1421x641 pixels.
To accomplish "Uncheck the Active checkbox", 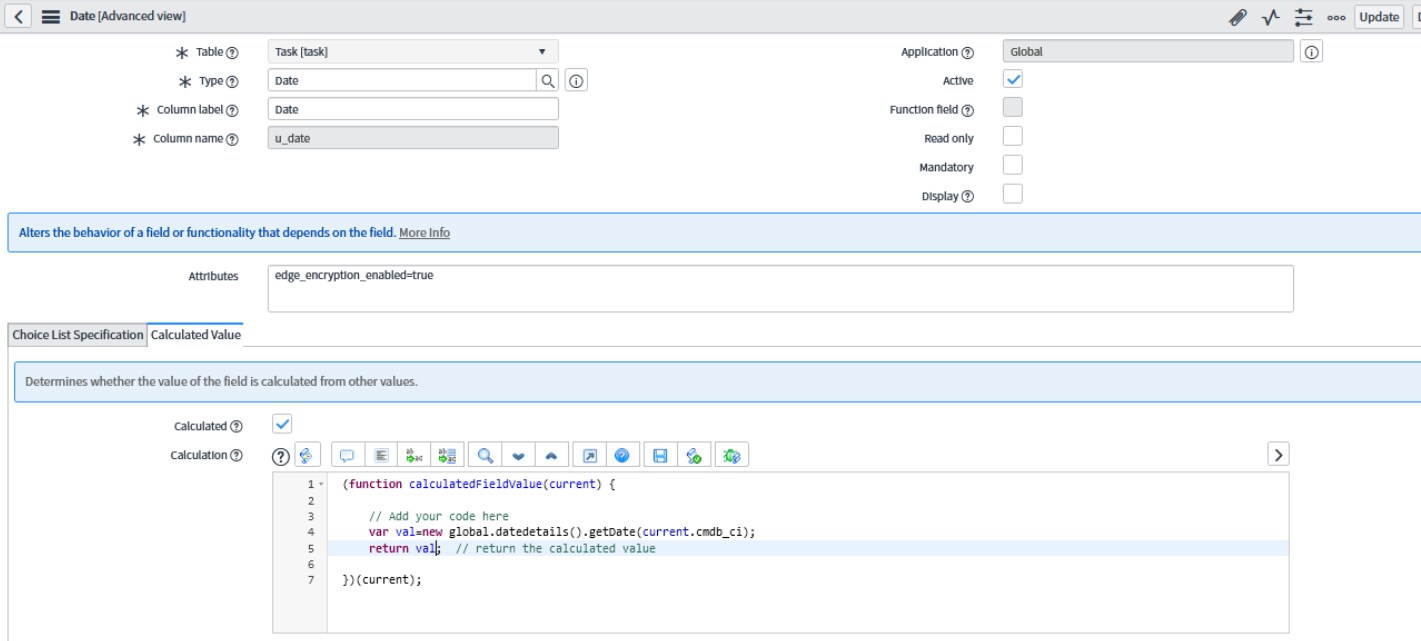I will (x=1012, y=79).
